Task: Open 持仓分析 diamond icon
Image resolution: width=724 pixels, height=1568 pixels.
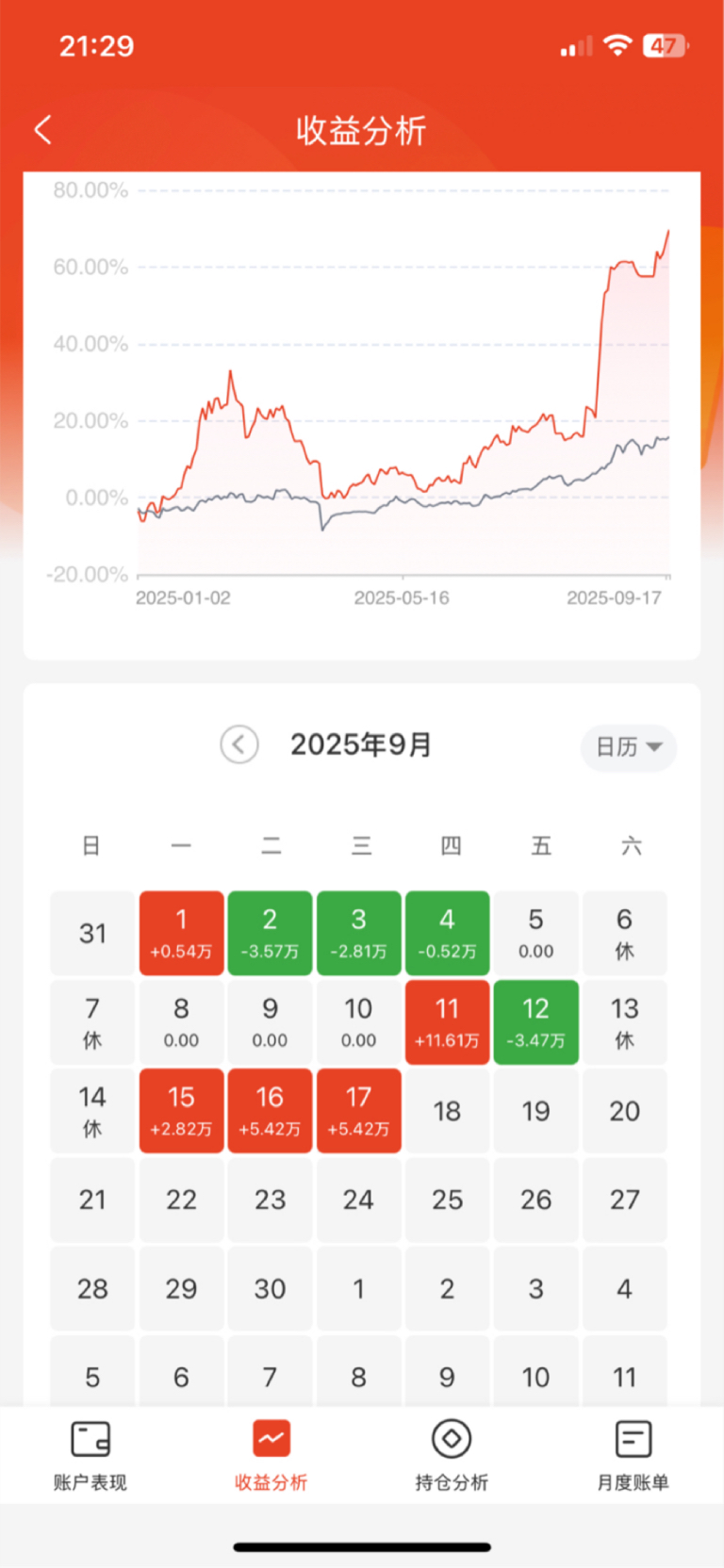Action: point(452,1439)
